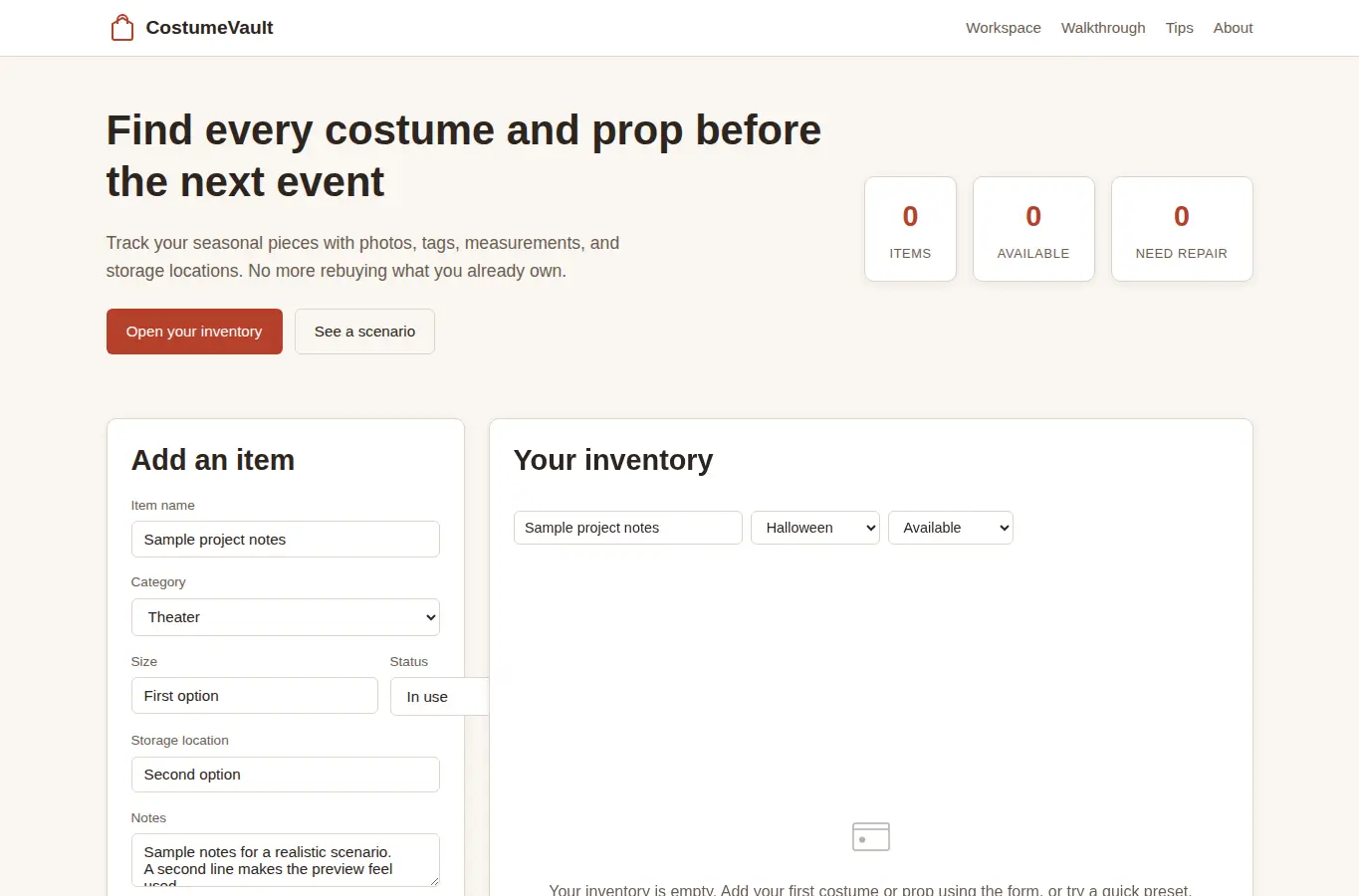The height and width of the screenshot is (896, 1359).
Task: Click the Open your inventory button
Action: 194,332
